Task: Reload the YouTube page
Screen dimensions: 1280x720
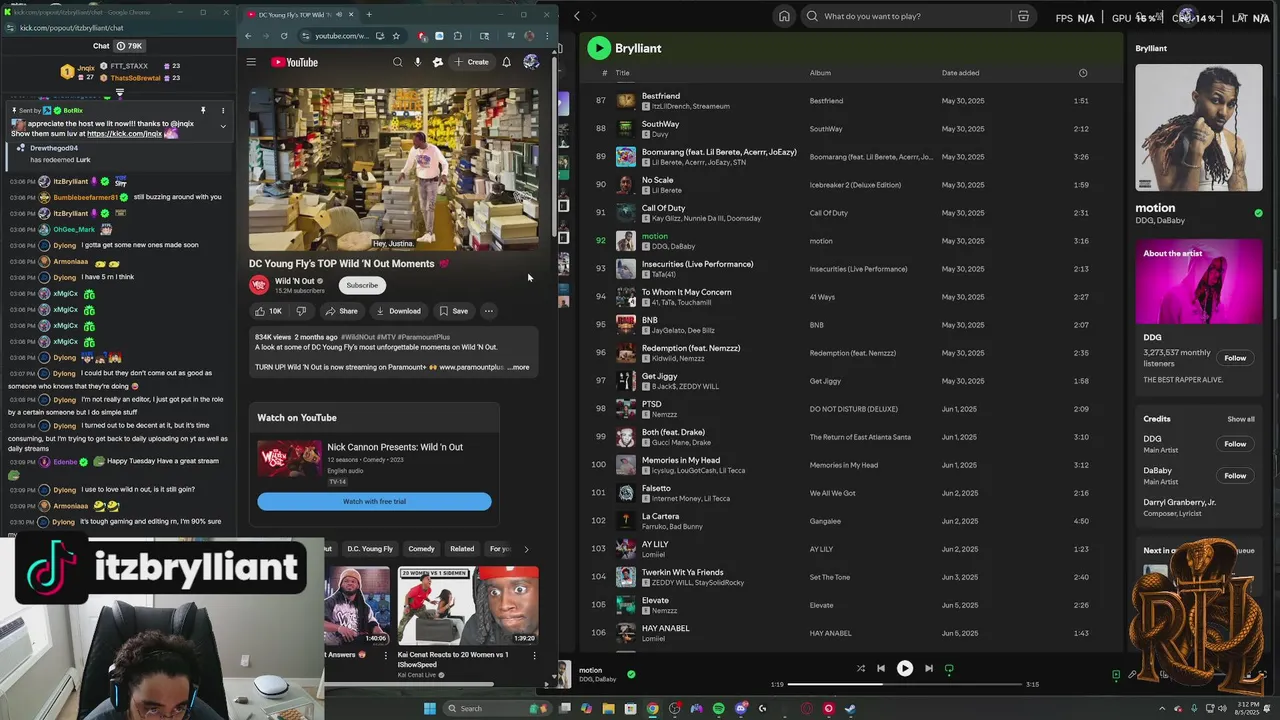Action: [x=284, y=36]
